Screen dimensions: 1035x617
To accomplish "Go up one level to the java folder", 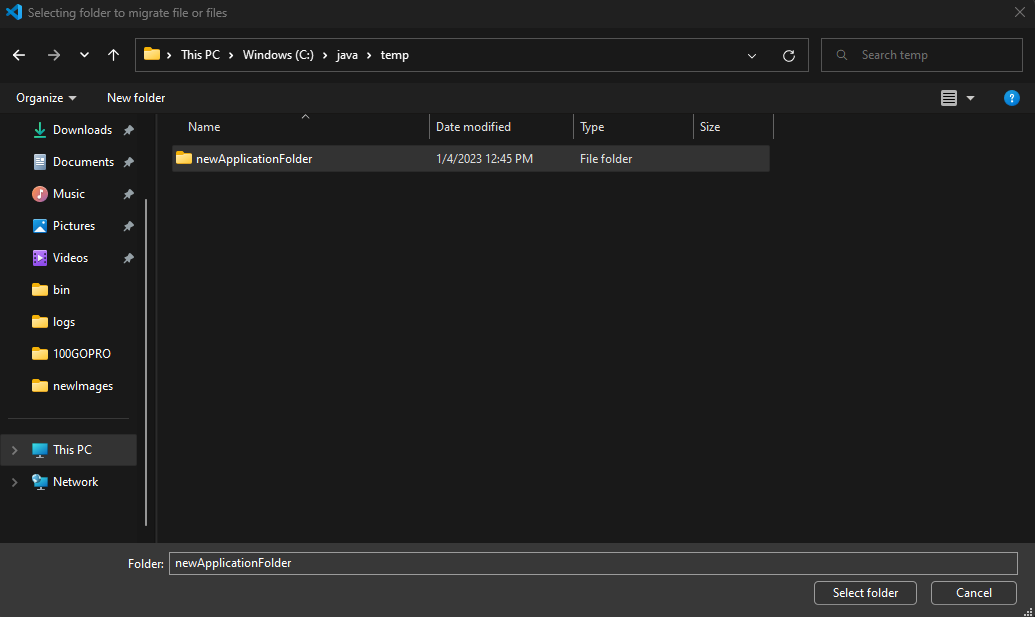I will (113, 55).
